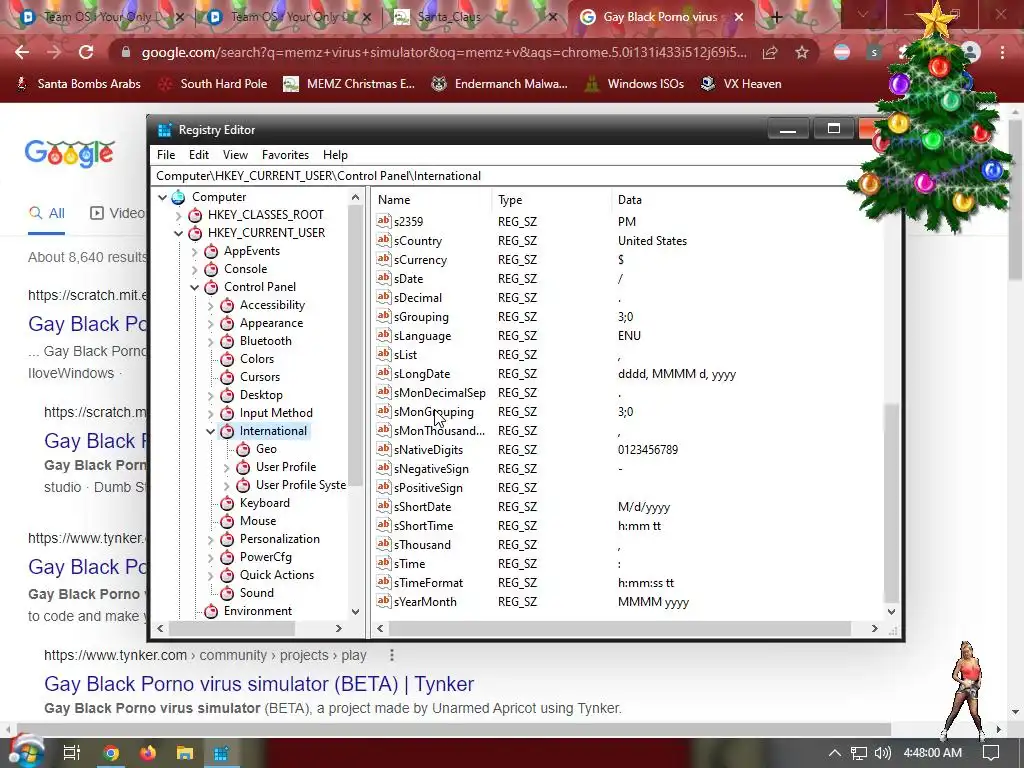1024x768 pixels.
Task: Select Cursors key icon
Action: click(227, 377)
